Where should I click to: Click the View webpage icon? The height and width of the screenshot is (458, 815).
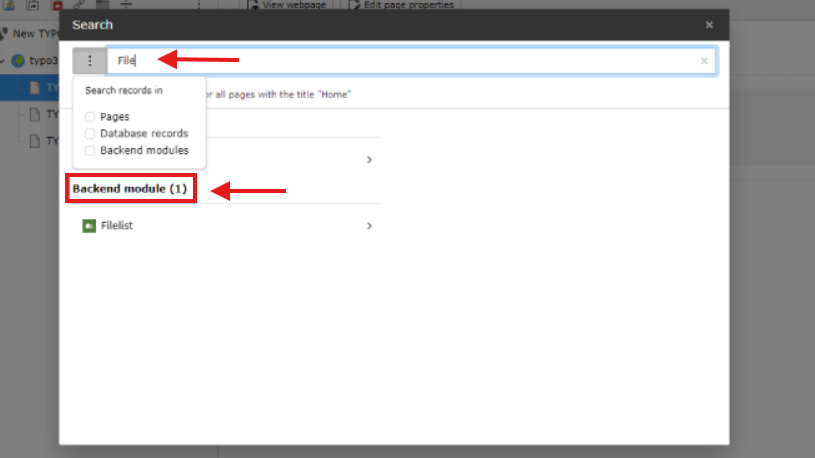pyautogui.click(x=253, y=5)
